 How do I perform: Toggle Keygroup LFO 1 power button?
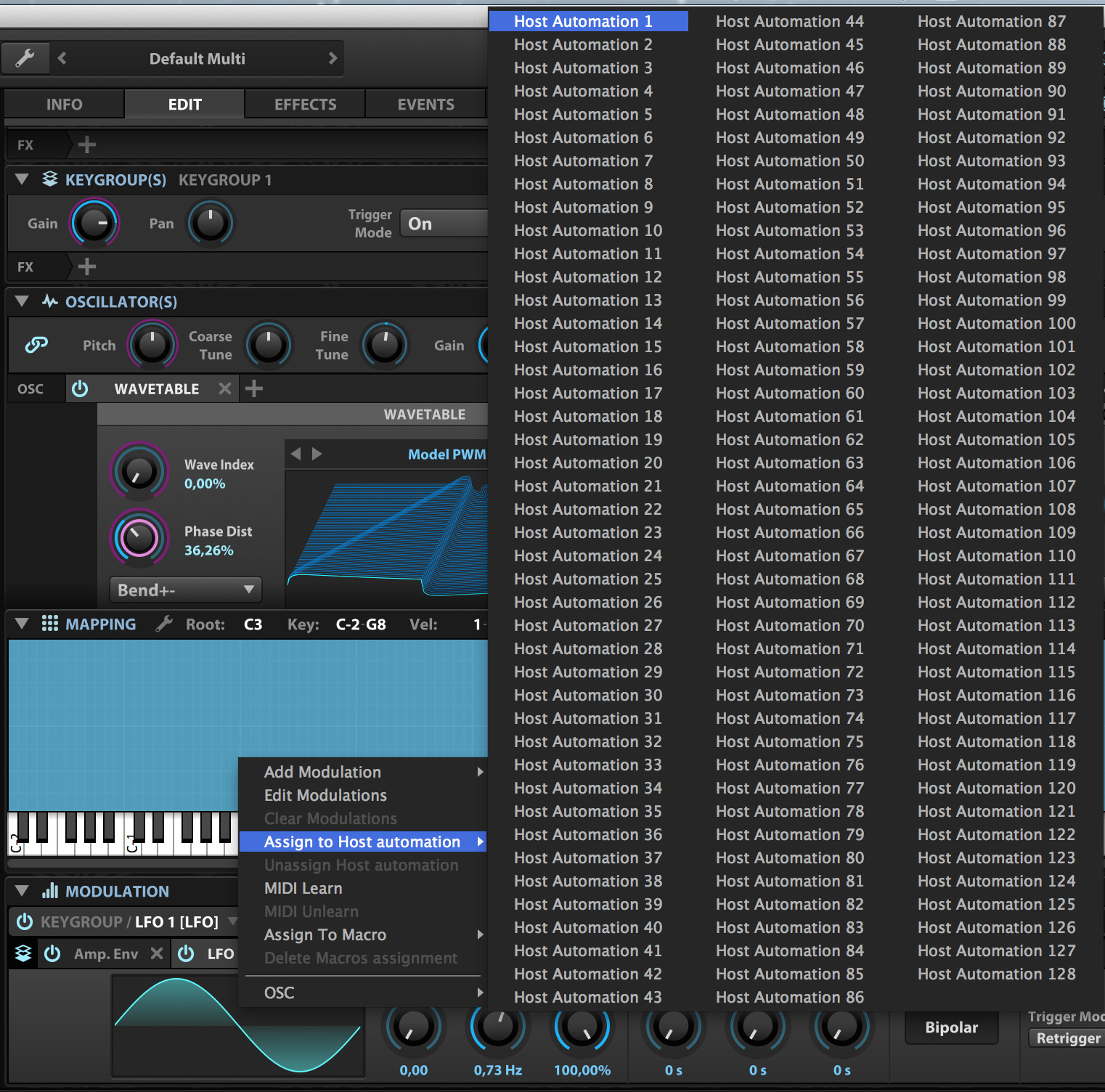pyautogui.click(x=25, y=921)
